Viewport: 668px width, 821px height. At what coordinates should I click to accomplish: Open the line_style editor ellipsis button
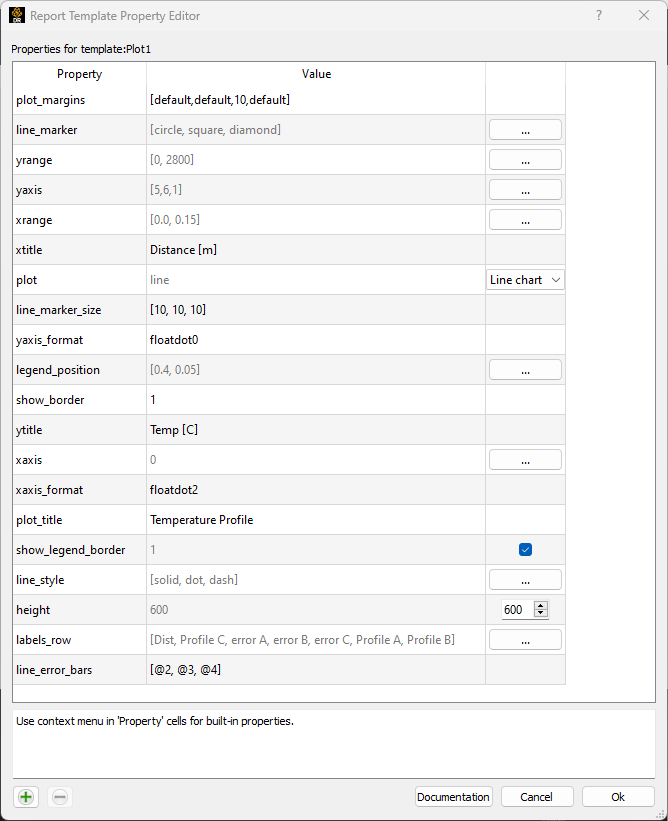point(525,580)
